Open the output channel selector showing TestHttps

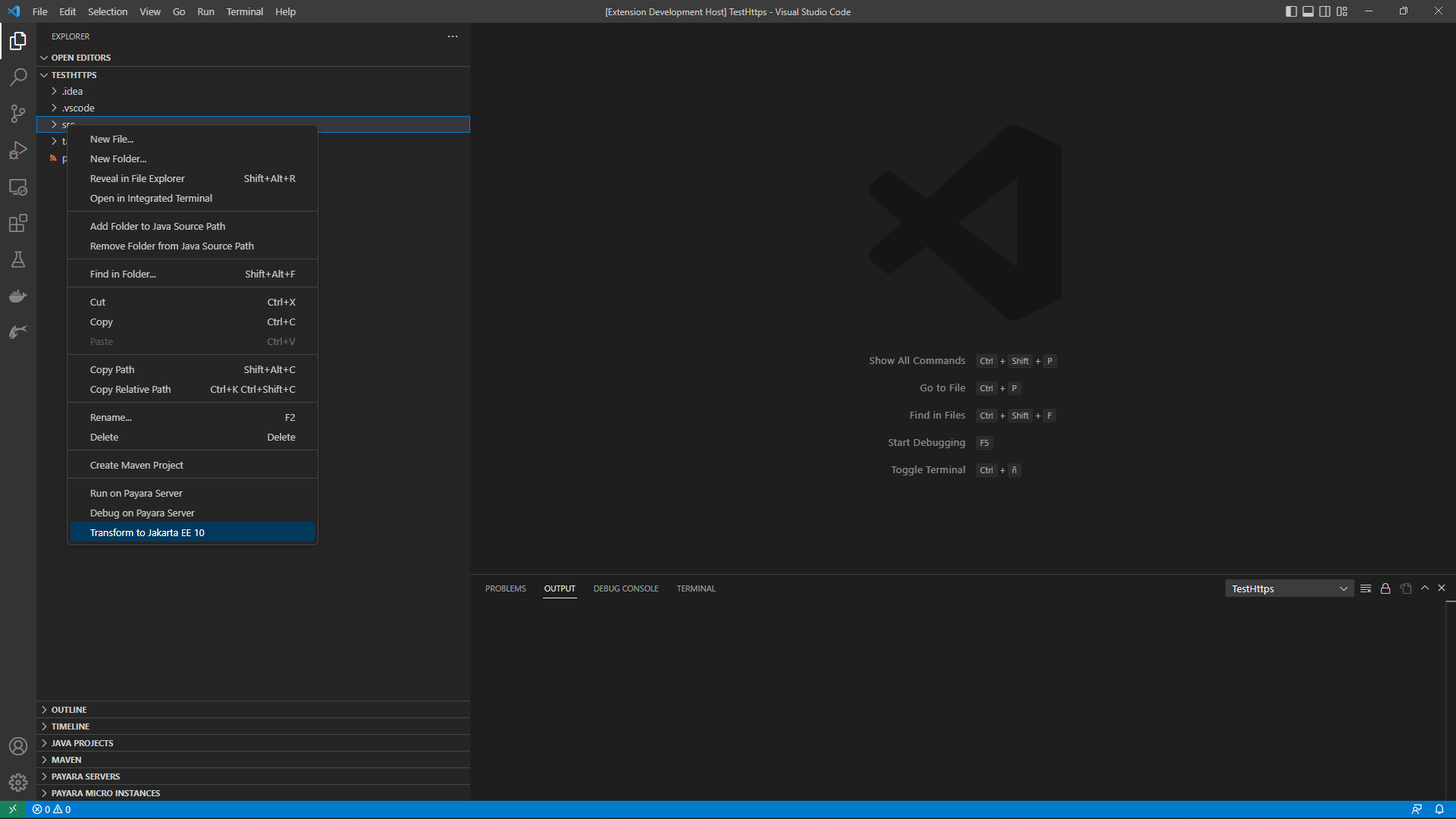1288,588
